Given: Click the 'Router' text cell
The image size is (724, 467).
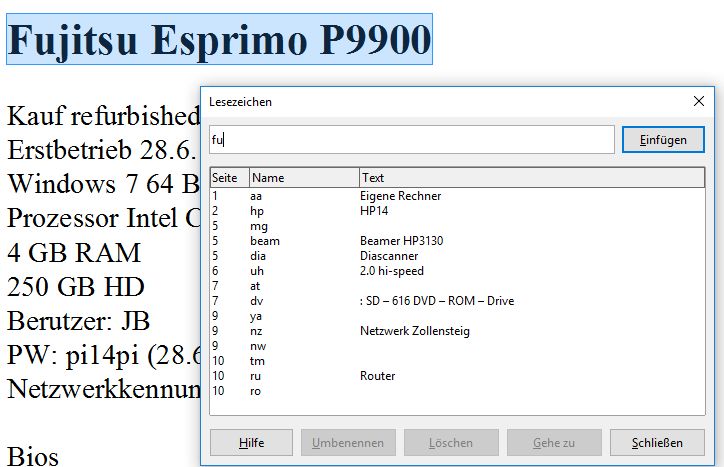Looking at the screenshot, I should (x=377, y=376).
